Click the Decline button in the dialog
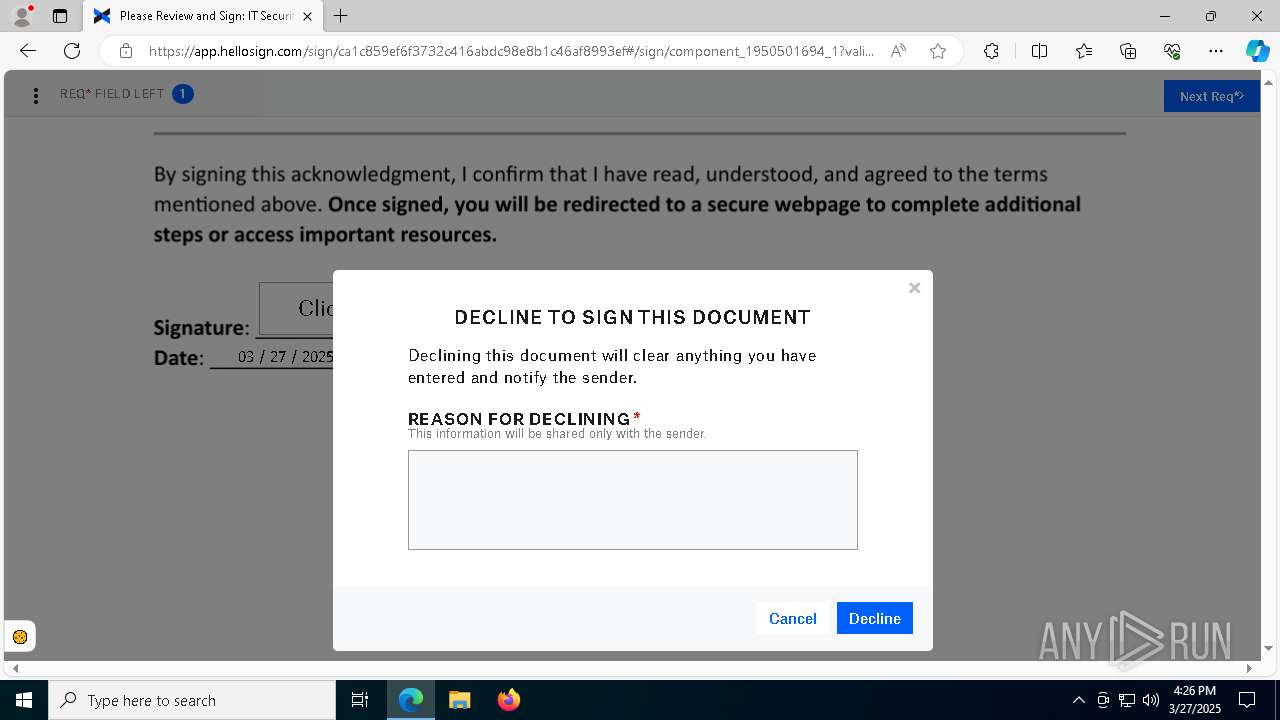Image resolution: width=1280 pixels, height=720 pixels. point(874,618)
